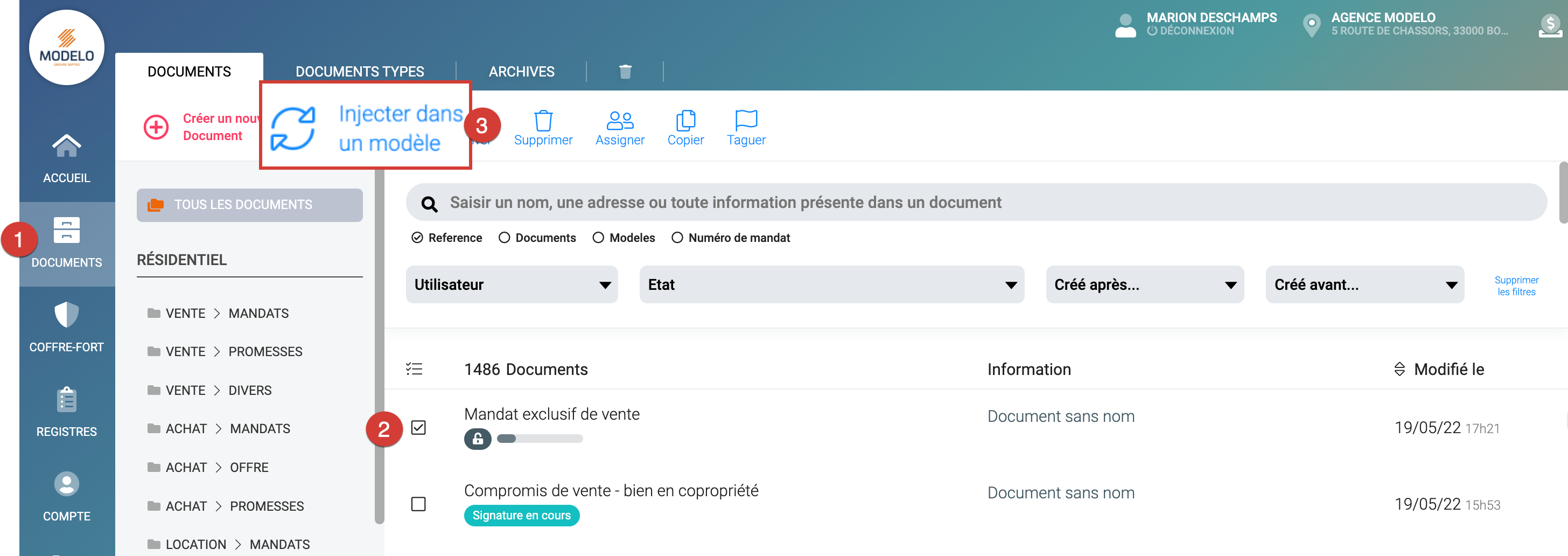Viewport: 1568px width, 556px height.
Task: Click the Taguer flag icon
Action: click(x=746, y=121)
